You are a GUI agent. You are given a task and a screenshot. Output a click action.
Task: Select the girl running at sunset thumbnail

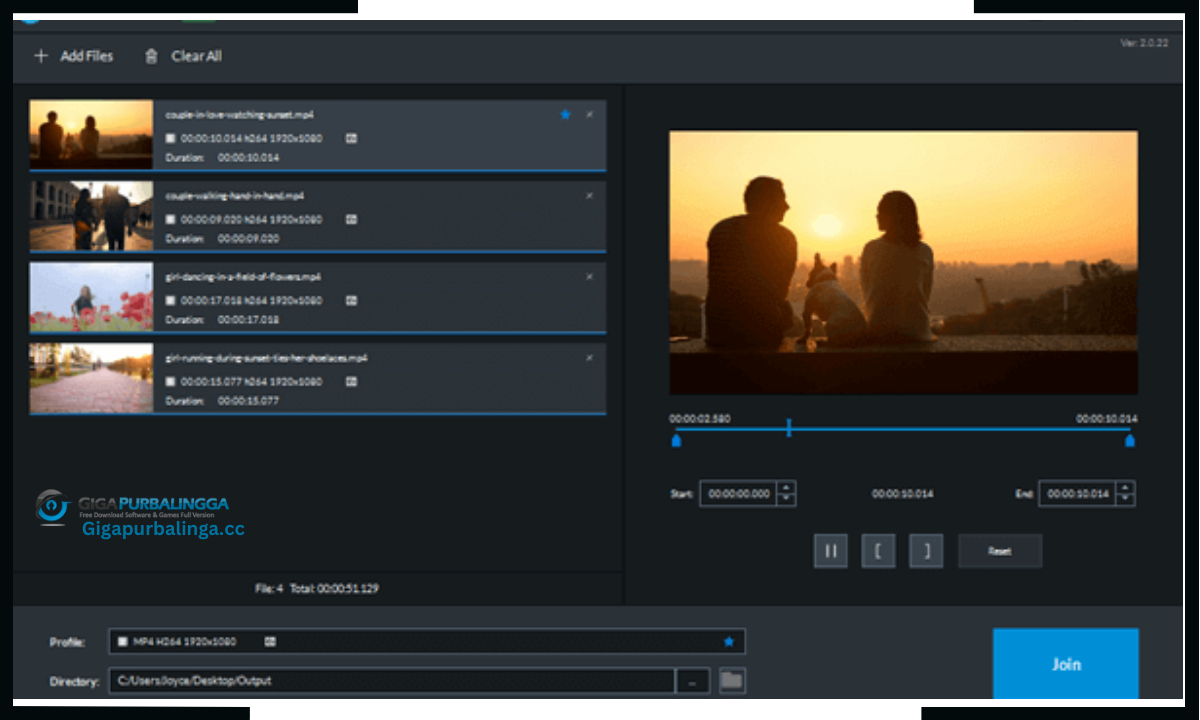coord(91,378)
